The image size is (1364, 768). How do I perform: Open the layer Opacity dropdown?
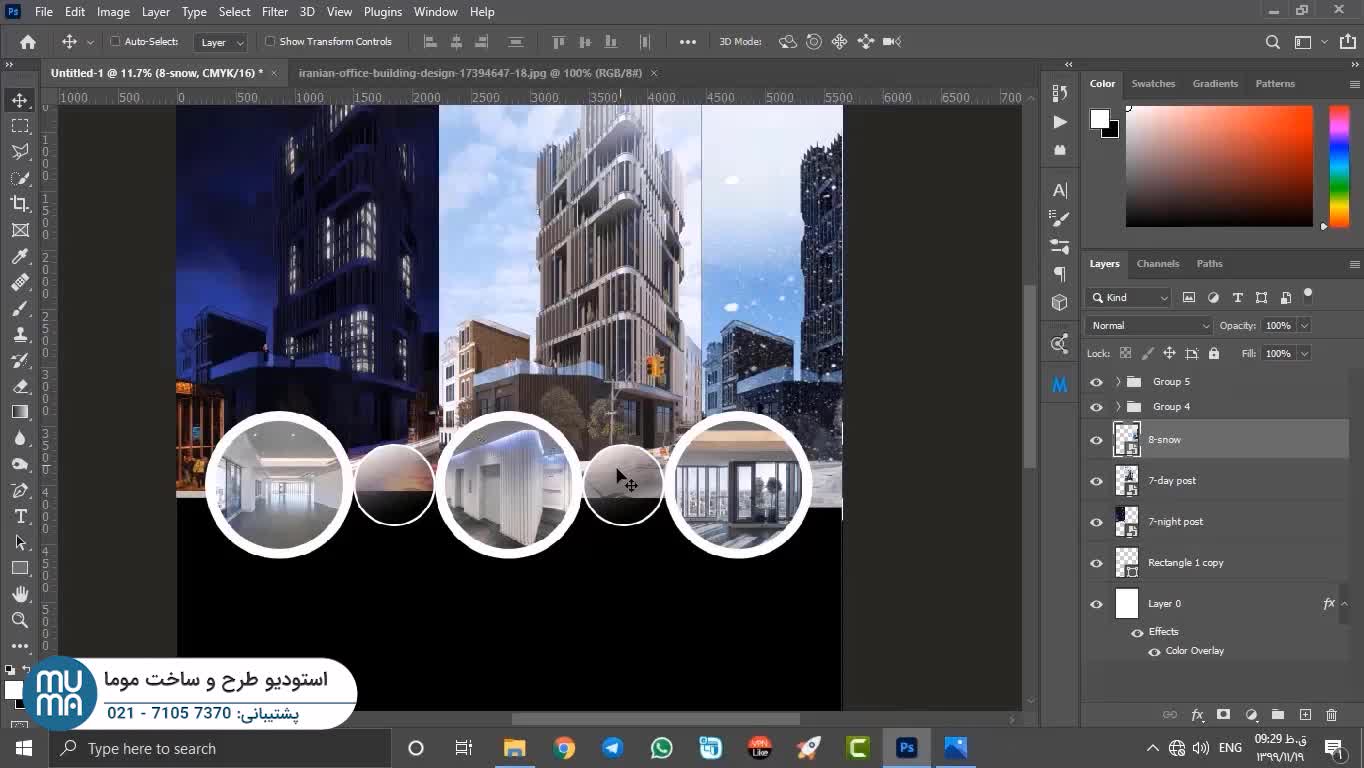point(1304,326)
